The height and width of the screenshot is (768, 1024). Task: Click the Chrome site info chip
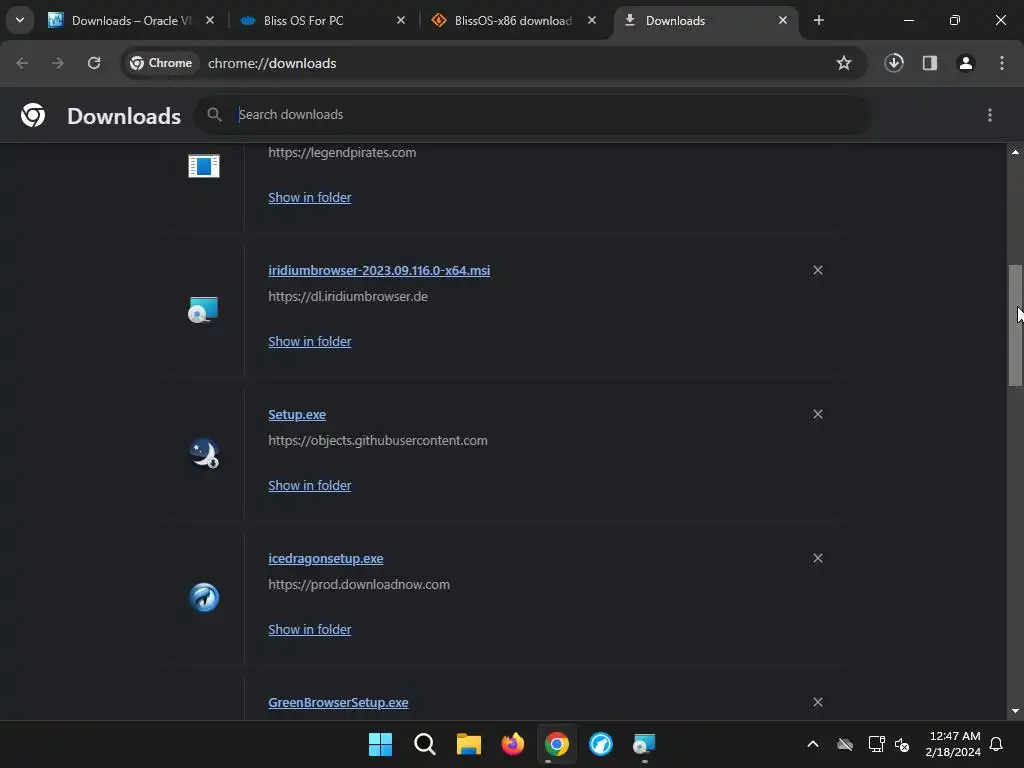[x=161, y=63]
